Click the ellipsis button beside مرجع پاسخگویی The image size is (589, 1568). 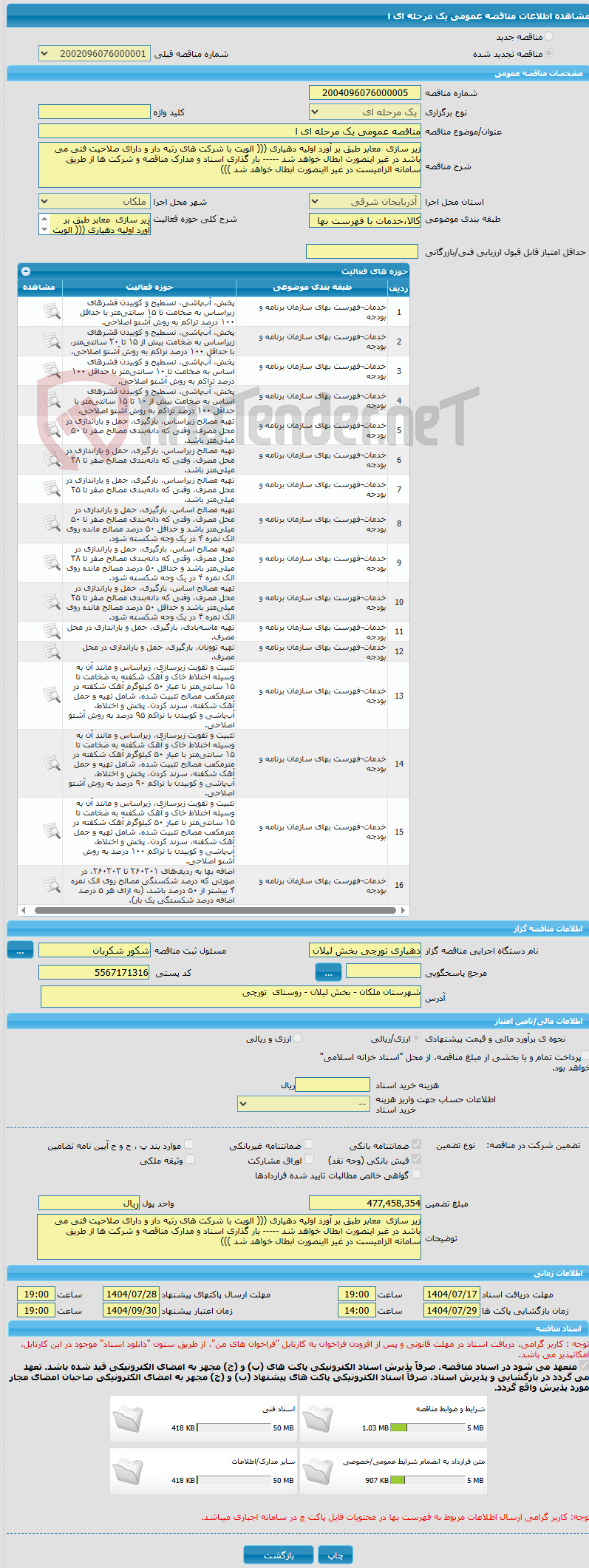(x=328, y=972)
